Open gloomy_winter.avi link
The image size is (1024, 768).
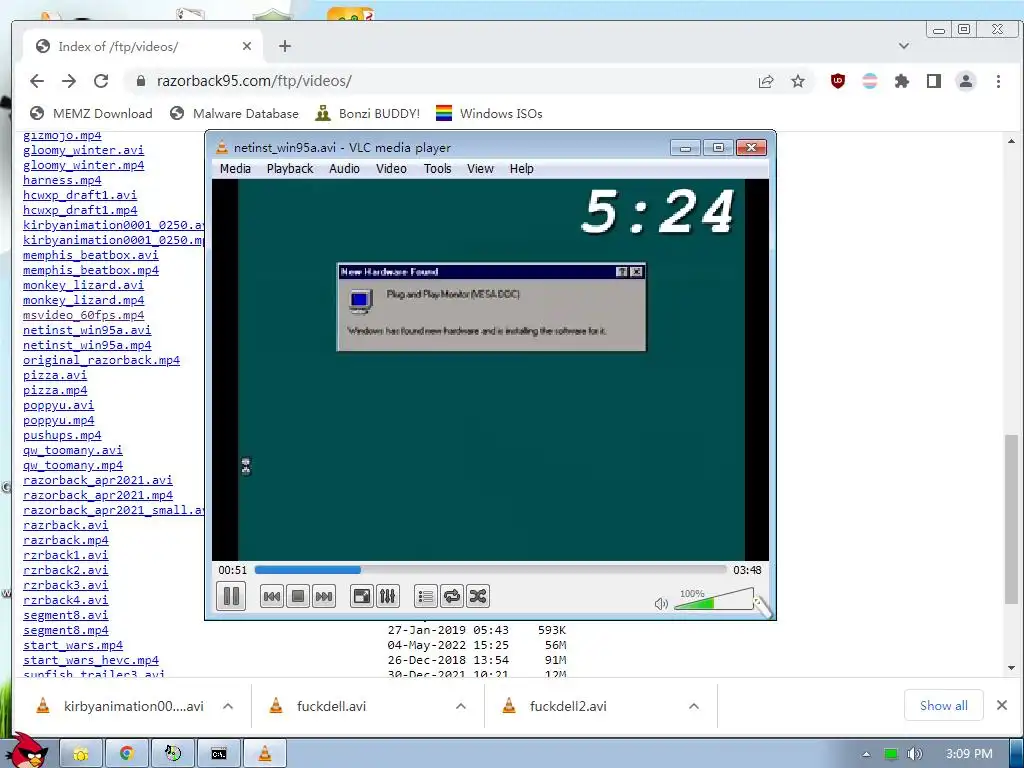pyautogui.click(x=84, y=150)
